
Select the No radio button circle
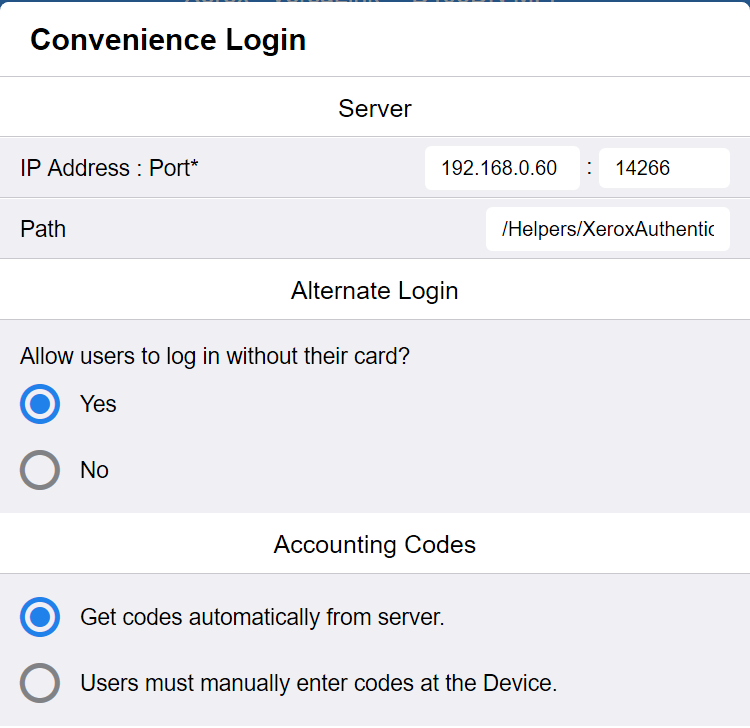(x=40, y=470)
